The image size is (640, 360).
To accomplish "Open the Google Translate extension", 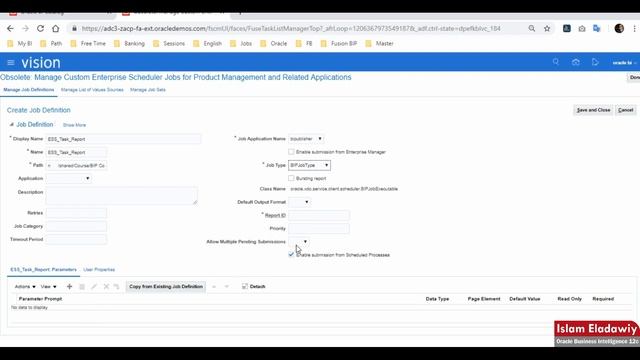I will (597, 29).
